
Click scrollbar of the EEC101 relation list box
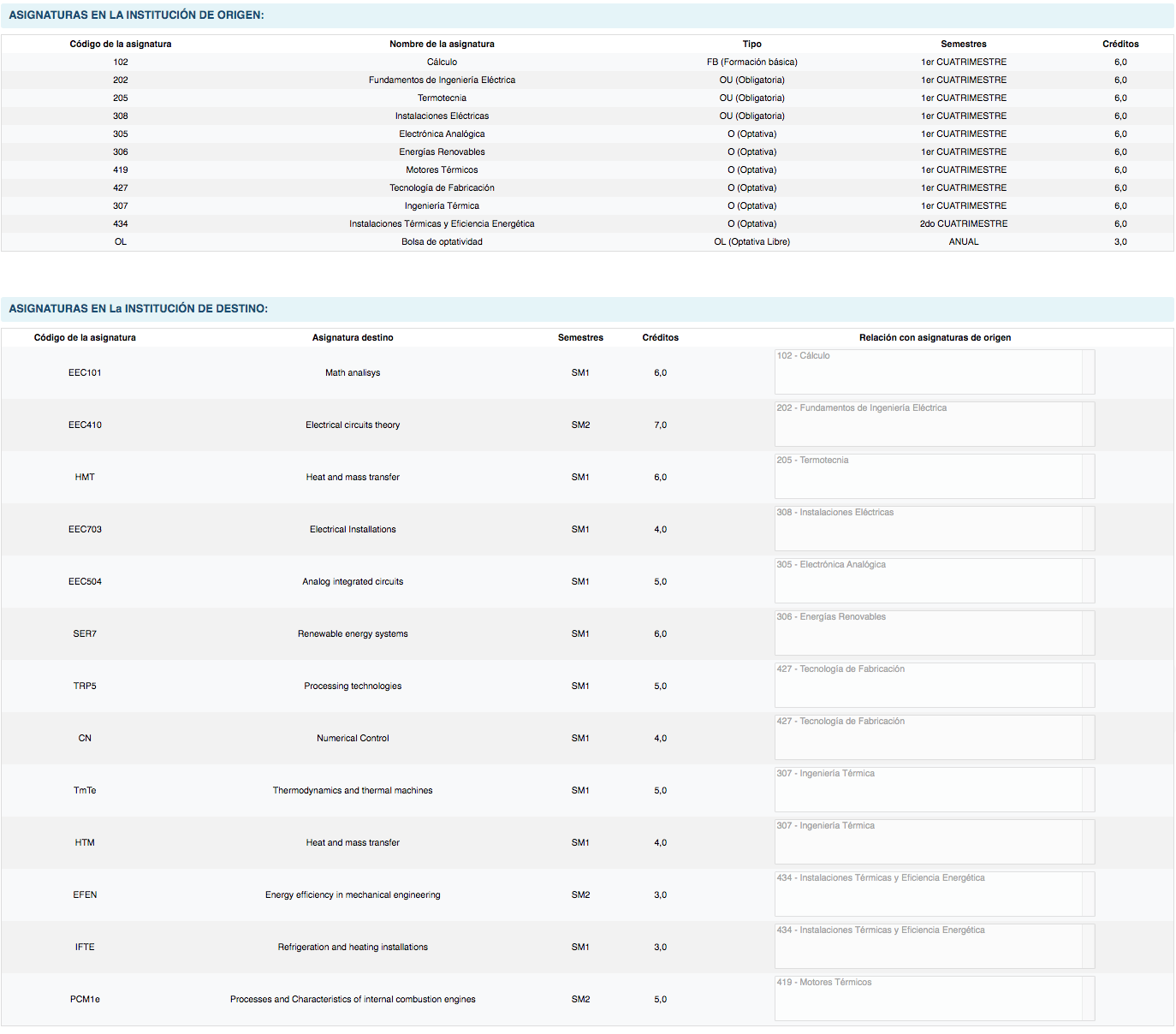1088,372
